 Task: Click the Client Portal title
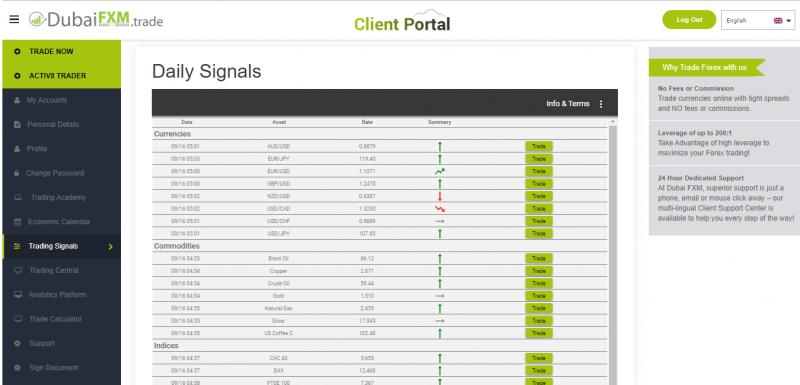pyautogui.click(x=402, y=23)
